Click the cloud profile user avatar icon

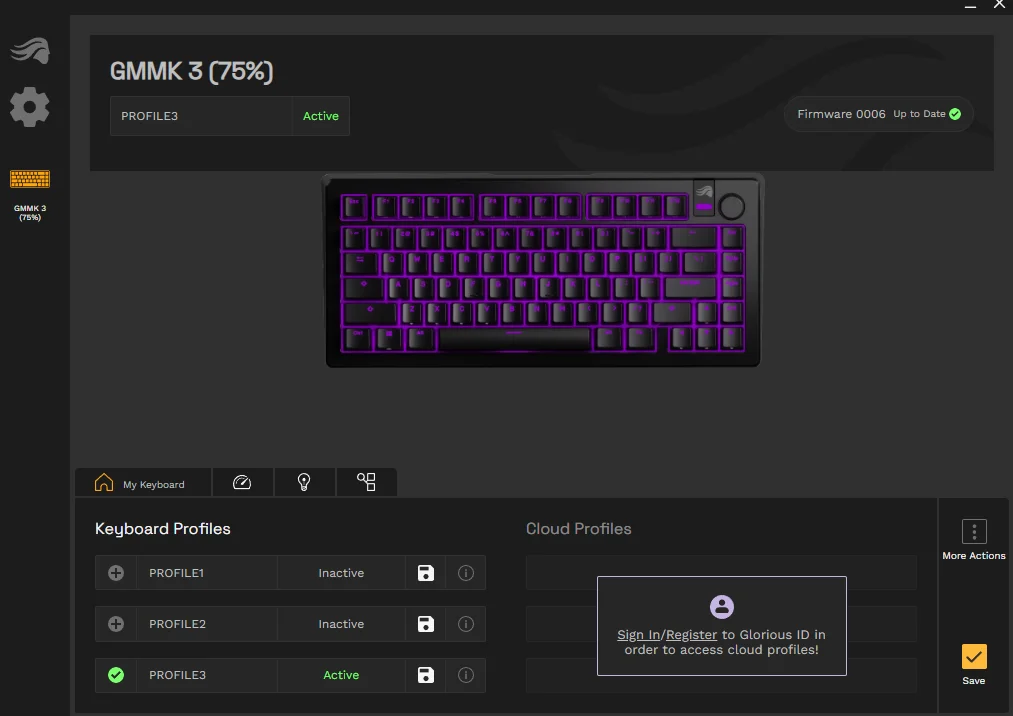coord(722,607)
